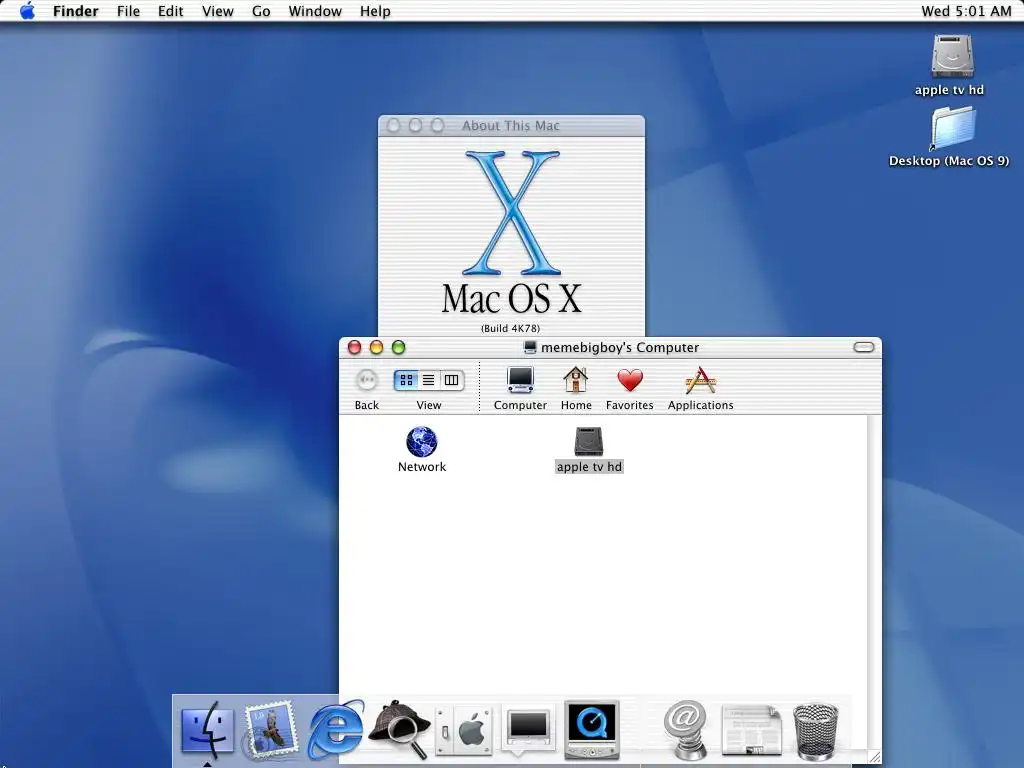Click the @ spring Dock icon
1024x768 pixels.
[x=685, y=729]
